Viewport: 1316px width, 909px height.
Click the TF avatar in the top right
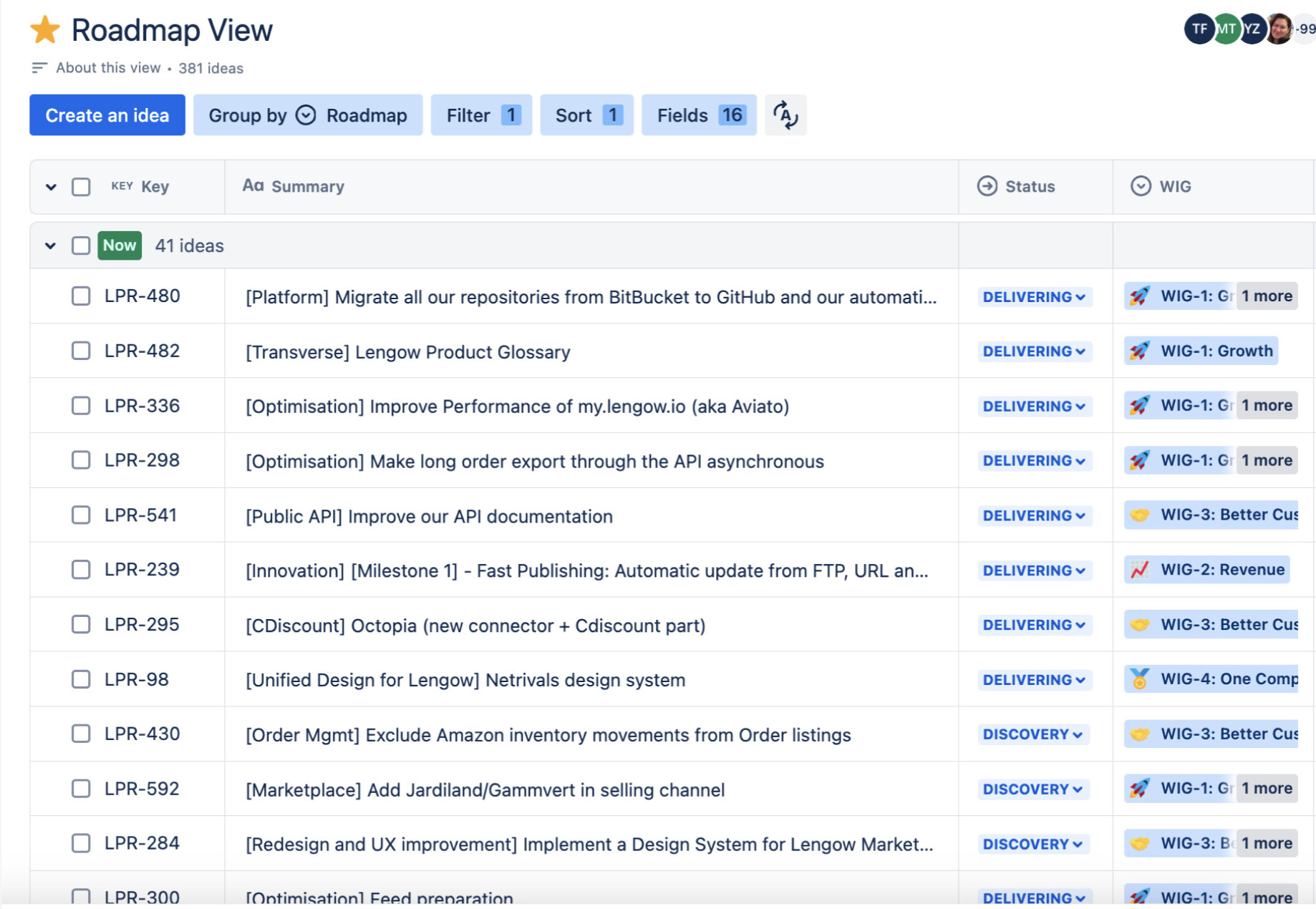point(1199,29)
